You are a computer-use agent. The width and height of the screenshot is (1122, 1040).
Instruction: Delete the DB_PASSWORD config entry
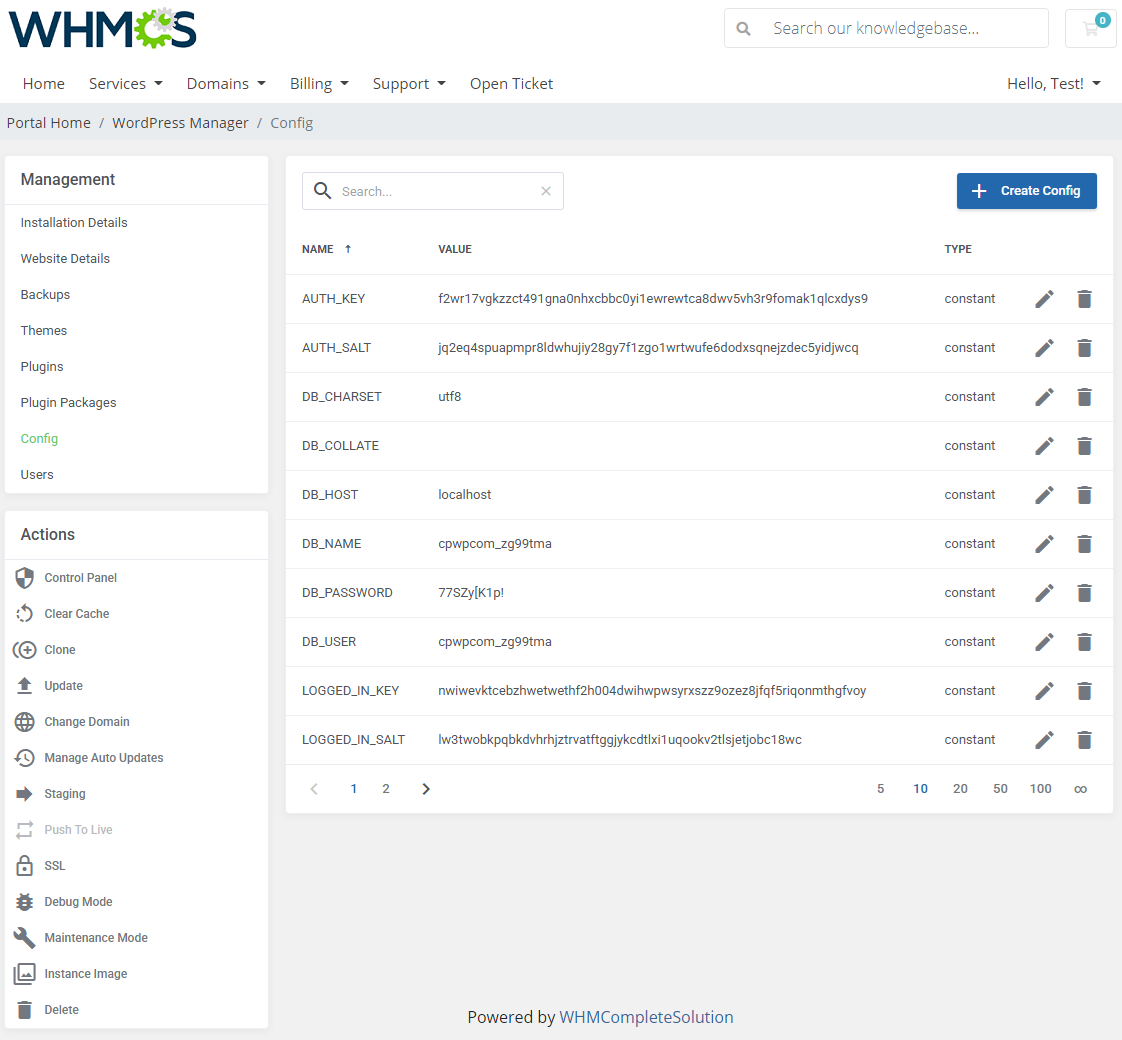click(1085, 593)
